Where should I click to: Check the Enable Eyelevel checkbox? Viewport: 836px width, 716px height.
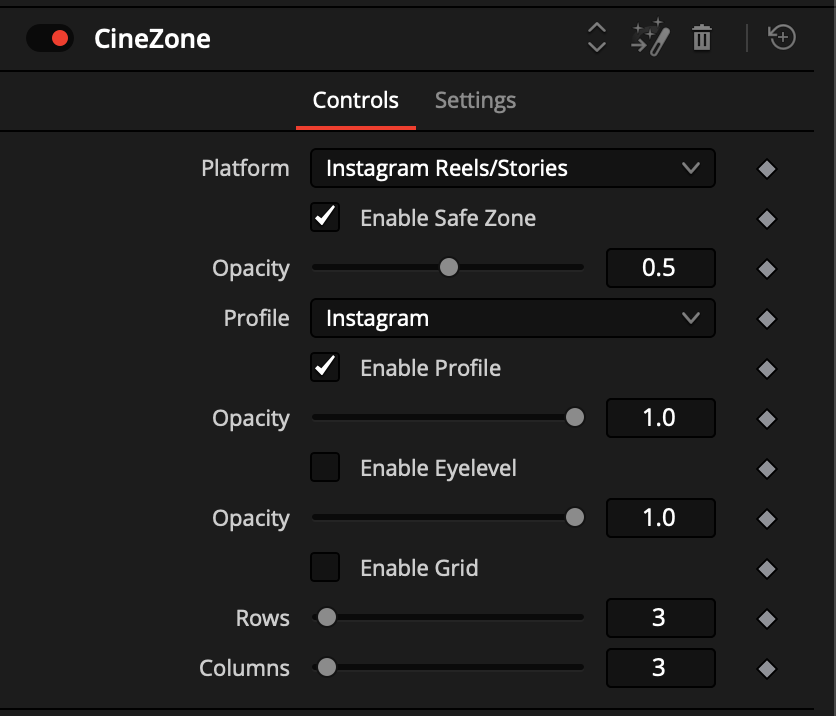[x=325, y=467]
